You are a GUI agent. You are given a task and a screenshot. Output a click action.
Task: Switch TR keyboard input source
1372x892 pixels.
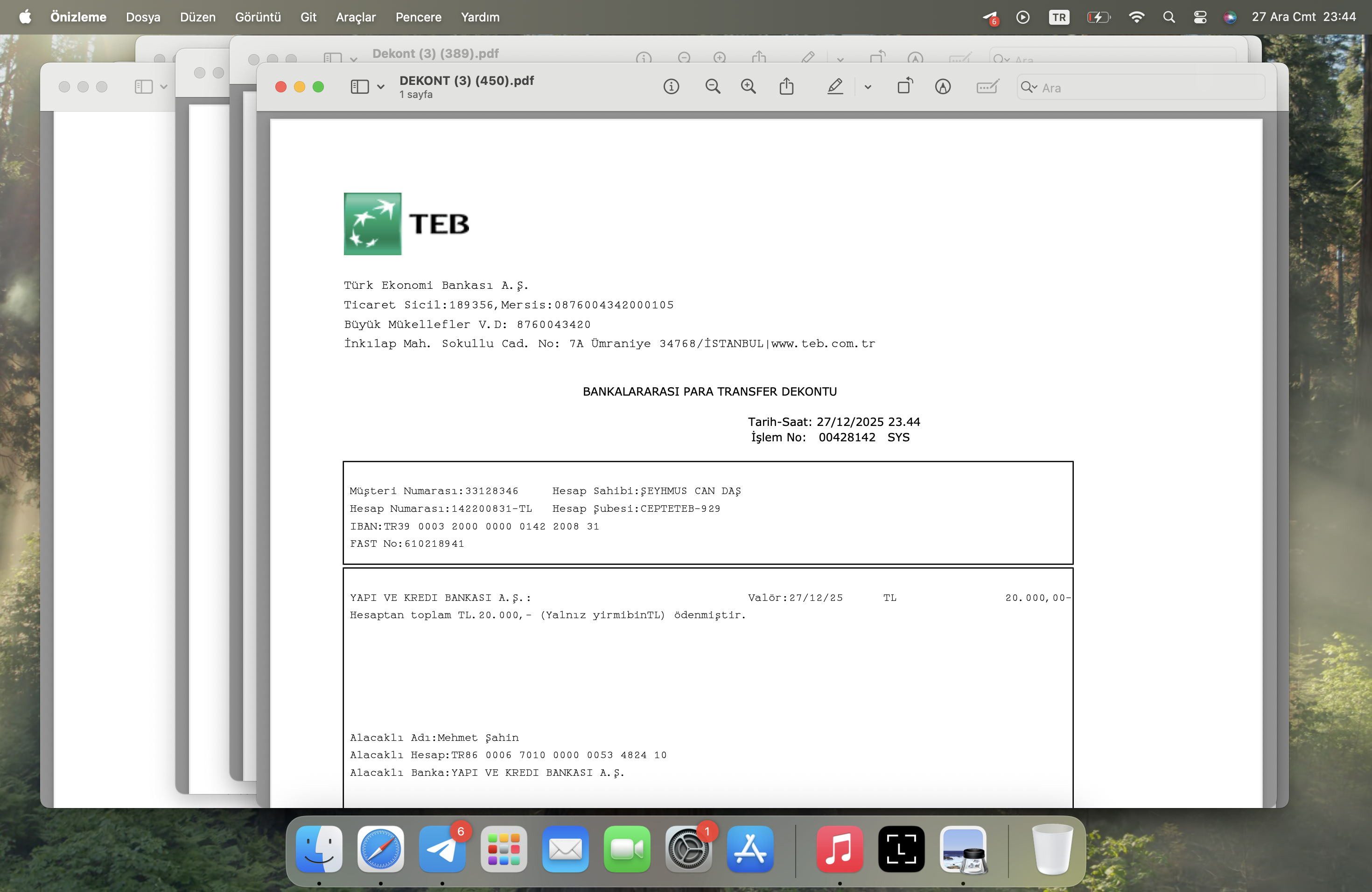tap(1059, 17)
